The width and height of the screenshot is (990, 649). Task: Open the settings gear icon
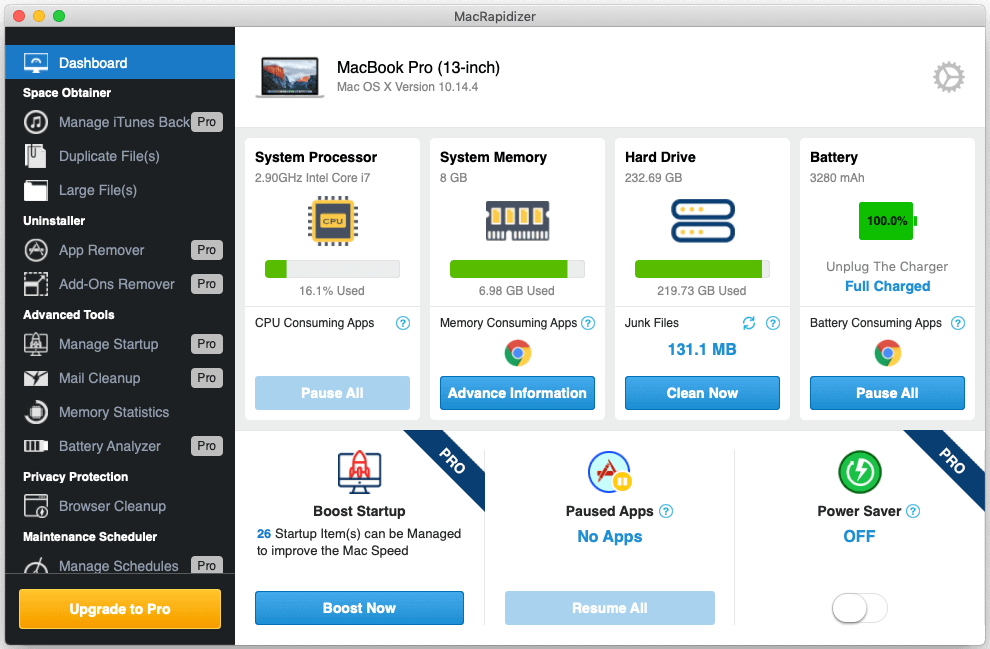click(x=948, y=77)
